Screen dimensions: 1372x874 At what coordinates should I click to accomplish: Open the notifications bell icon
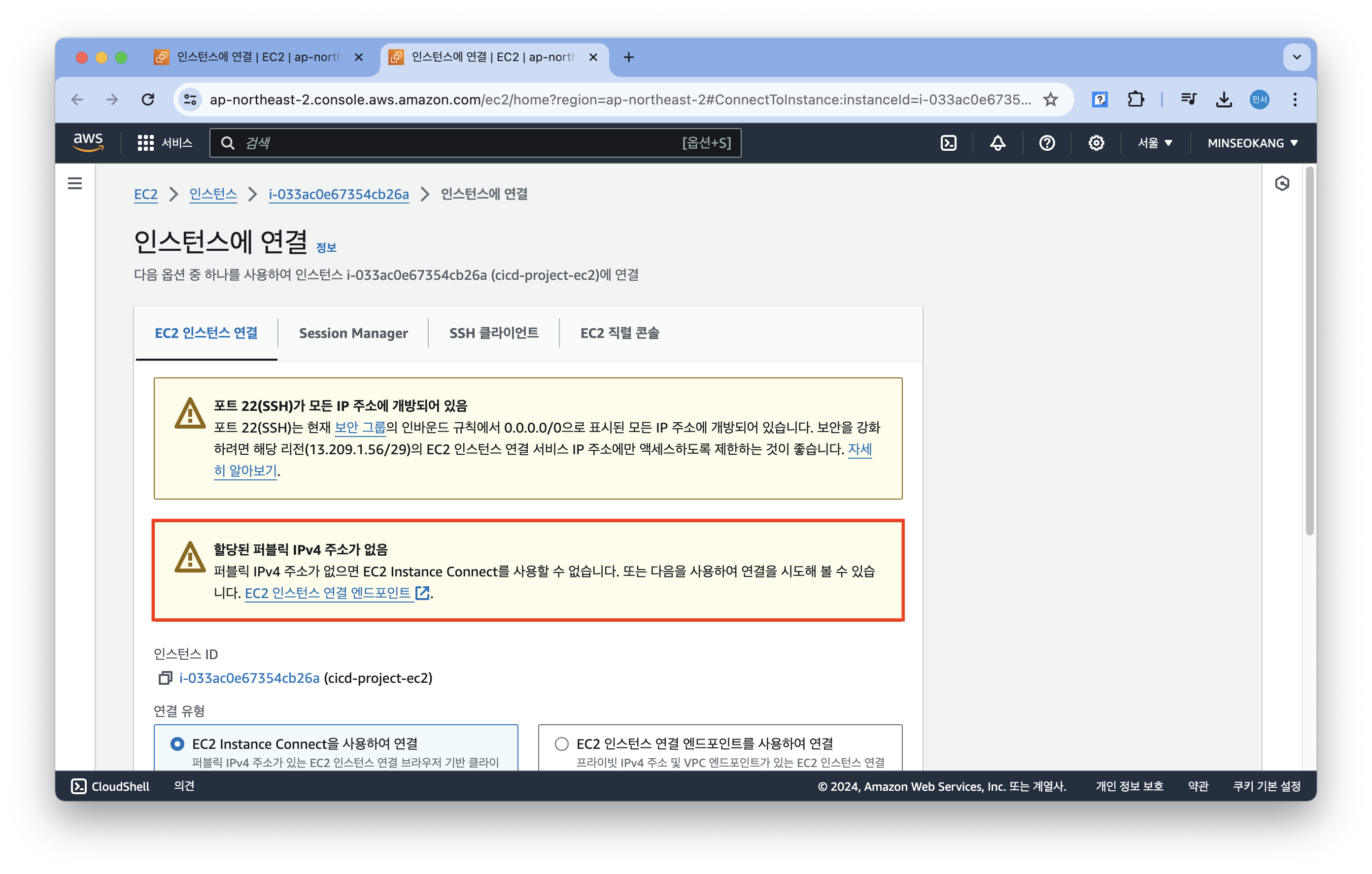point(997,143)
